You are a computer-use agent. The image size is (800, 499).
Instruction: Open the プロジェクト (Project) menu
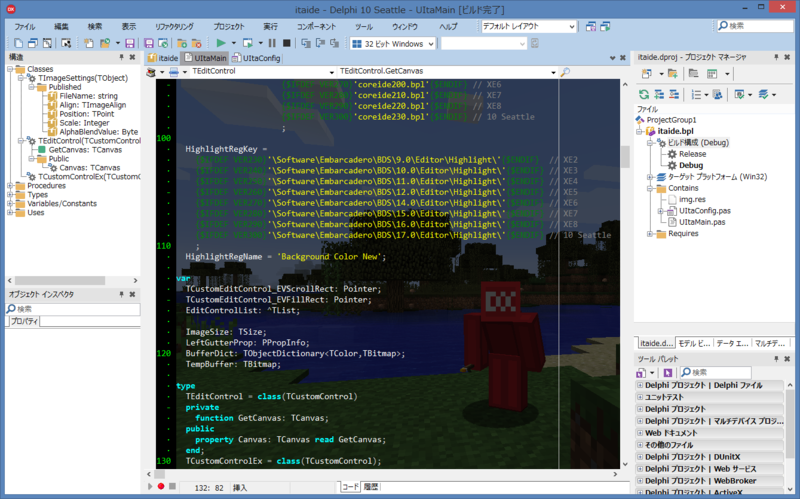229,27
